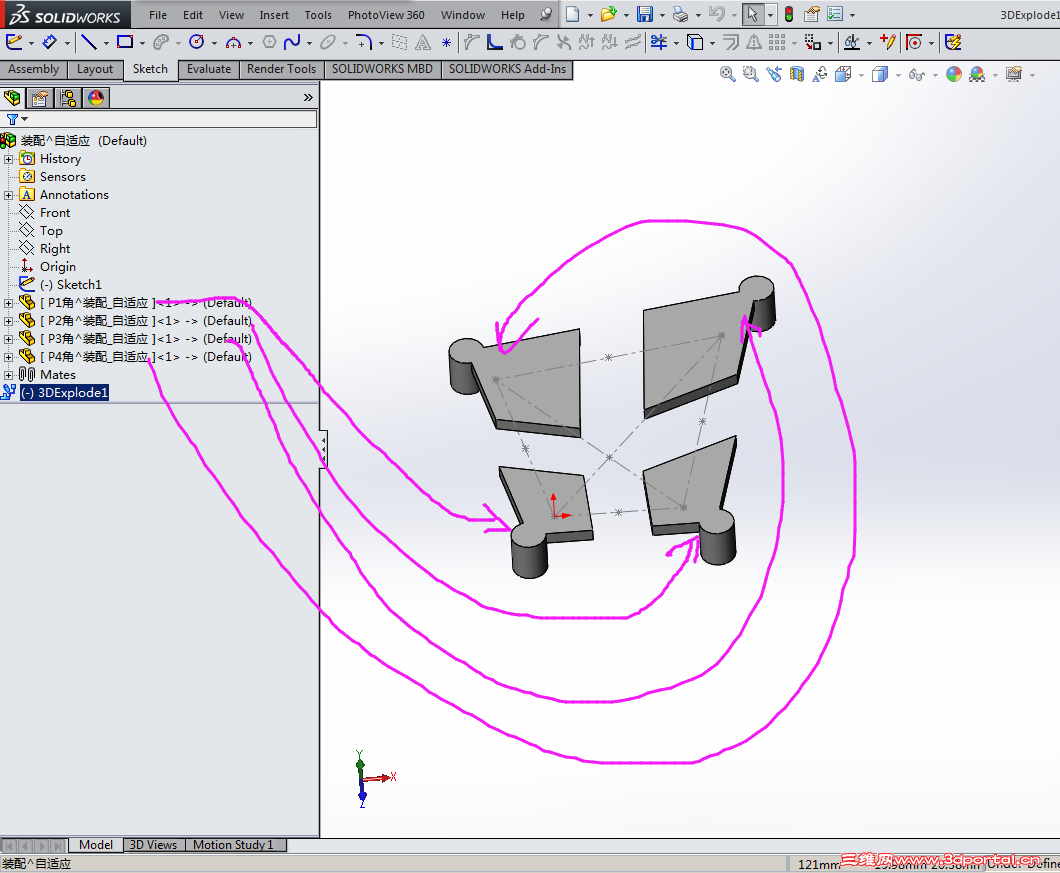Switch to the Assembly tab
The height and width of the screenshot is (873, 1060).
point(34,69)
